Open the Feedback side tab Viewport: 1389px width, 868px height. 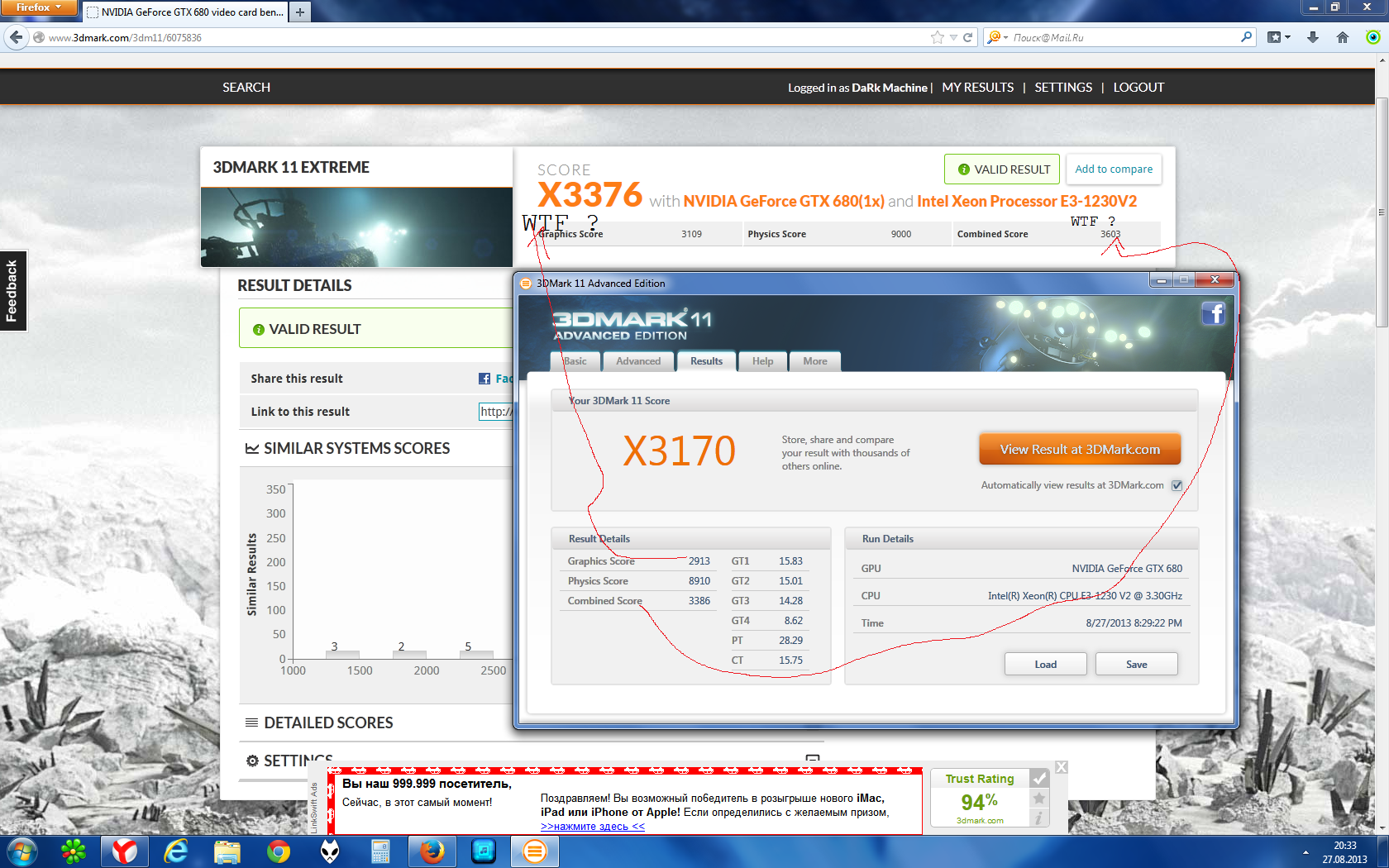tap(12, 291)
